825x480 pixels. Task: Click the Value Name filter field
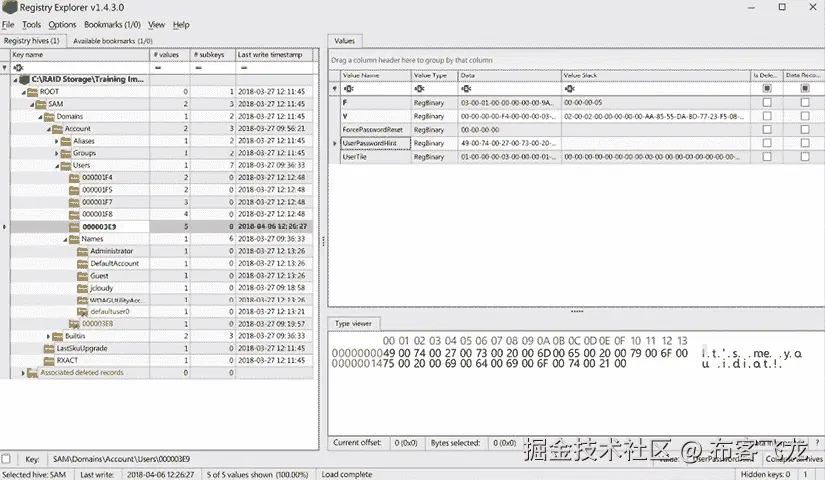[376, 88]
